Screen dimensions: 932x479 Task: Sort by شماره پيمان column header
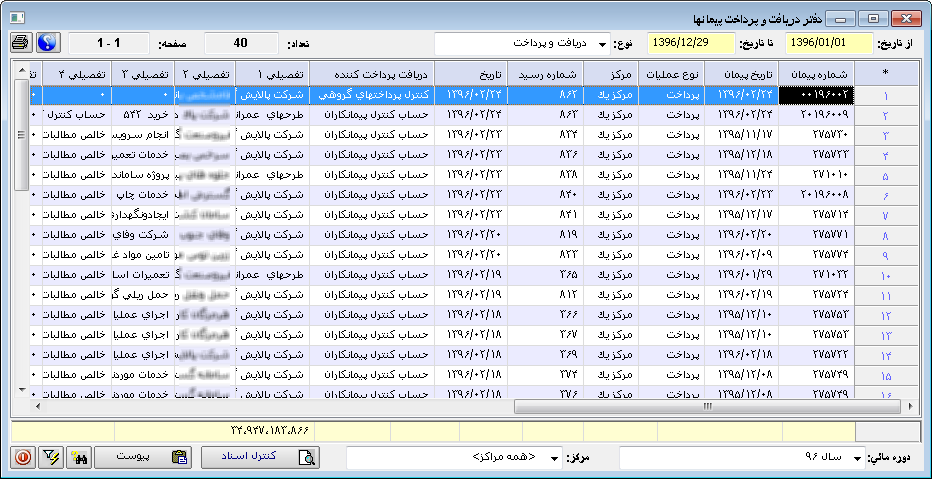pyautogui.click(x=817, y=73)
